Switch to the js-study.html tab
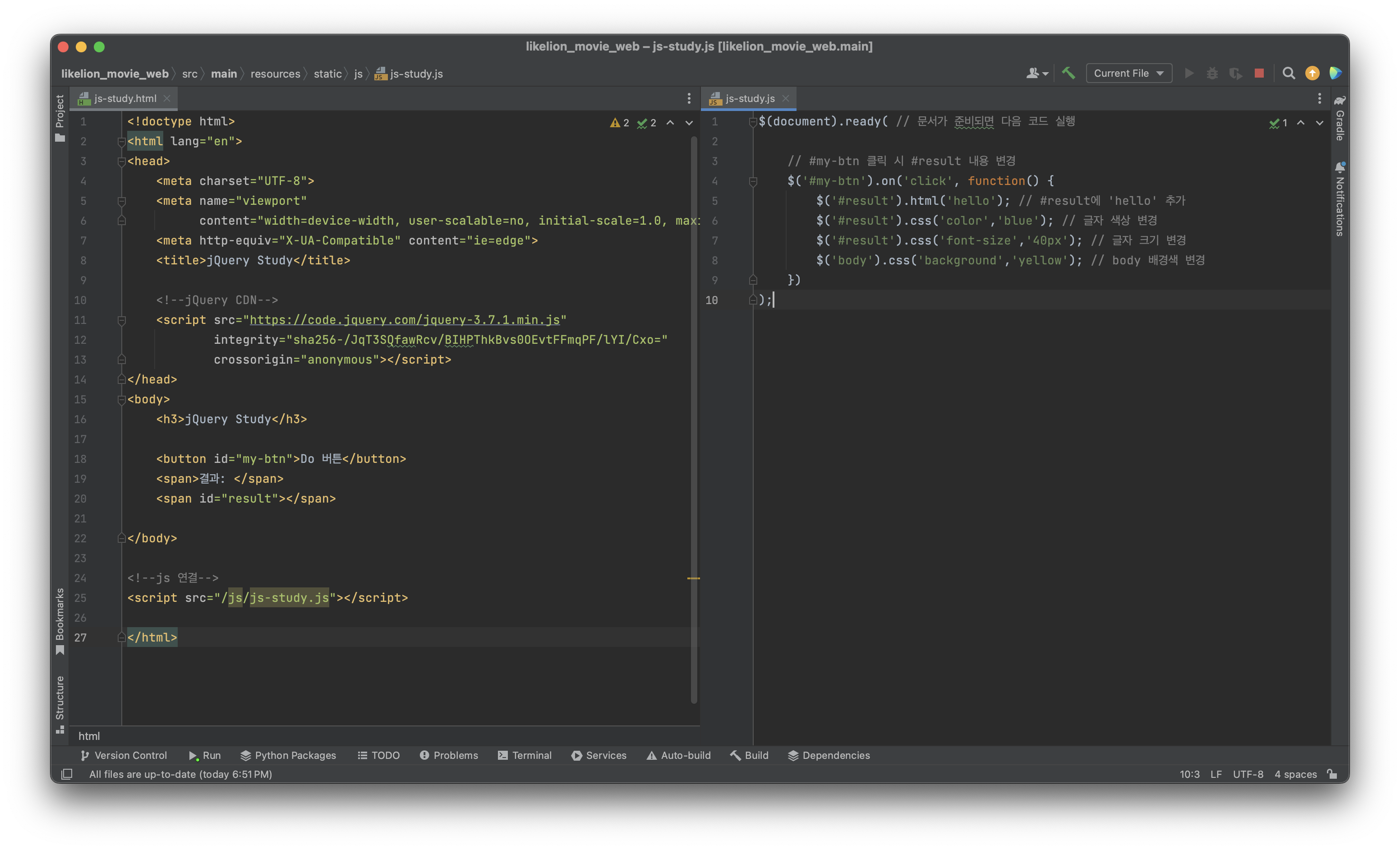Screen dimensions: 1400x850 125,98
